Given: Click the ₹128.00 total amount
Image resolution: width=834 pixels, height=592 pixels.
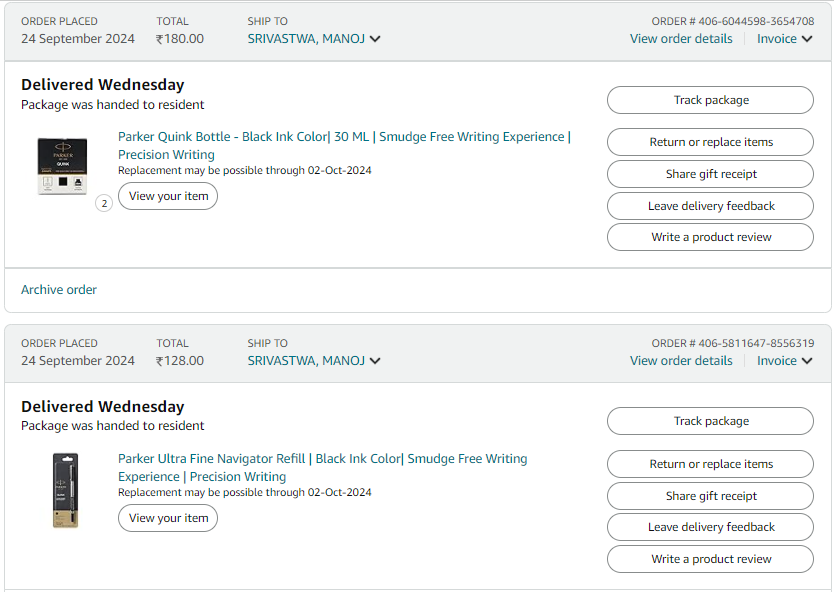Looking at the screenshot, I should tap(180, 361).
